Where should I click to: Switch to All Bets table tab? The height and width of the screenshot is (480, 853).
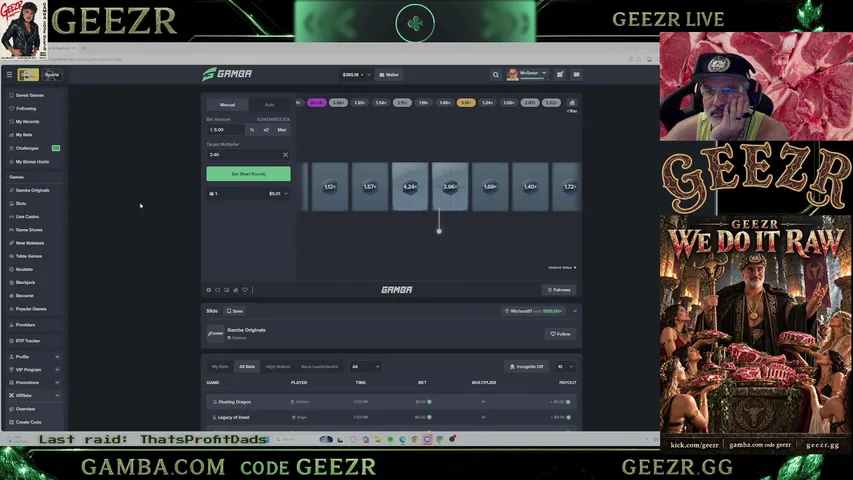247,367
